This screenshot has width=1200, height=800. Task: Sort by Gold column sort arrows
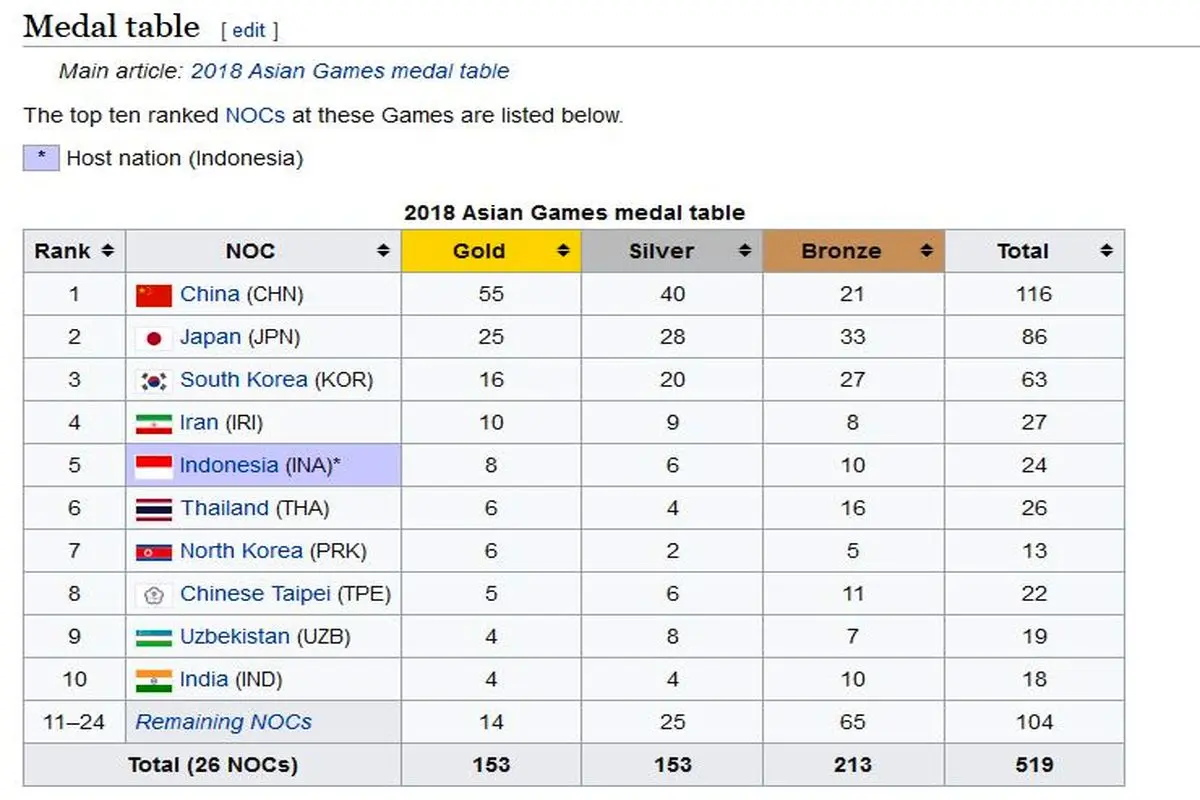[x=563, y=251]
